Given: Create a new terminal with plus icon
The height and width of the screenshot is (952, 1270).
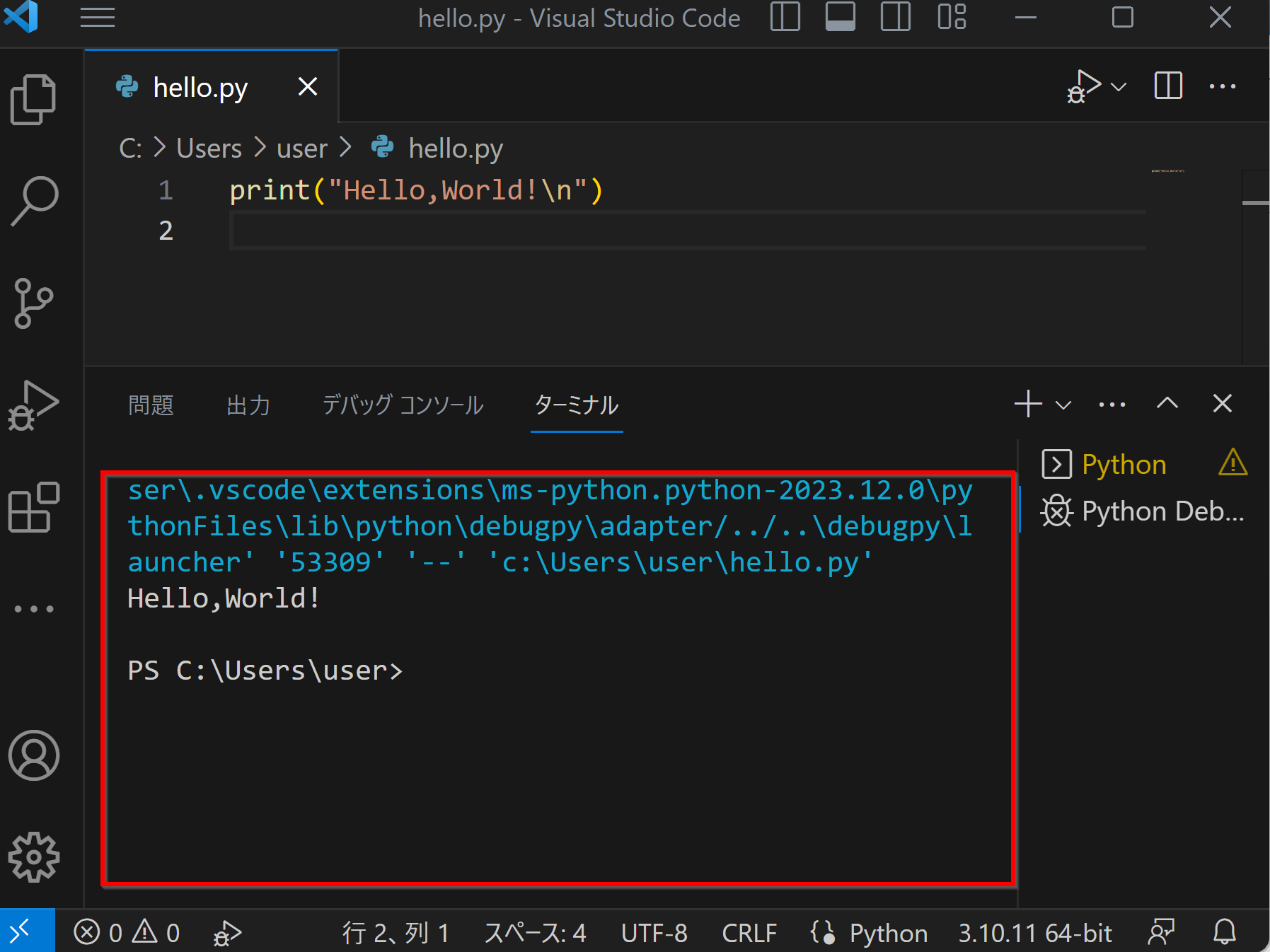Looking at the screenshot, I should tap(1028, 404).
